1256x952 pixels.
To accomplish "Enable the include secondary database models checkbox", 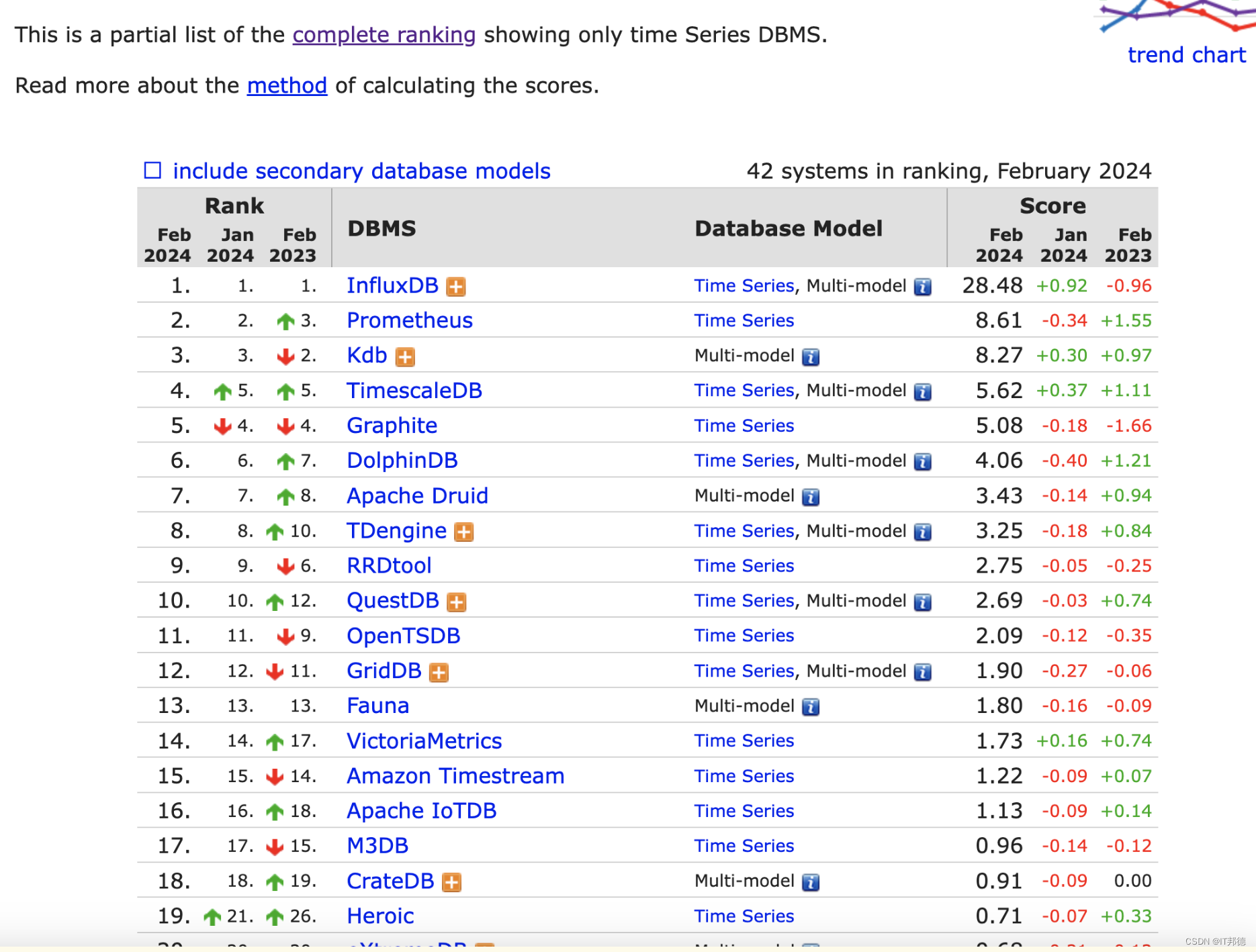I will pos(153,171).
